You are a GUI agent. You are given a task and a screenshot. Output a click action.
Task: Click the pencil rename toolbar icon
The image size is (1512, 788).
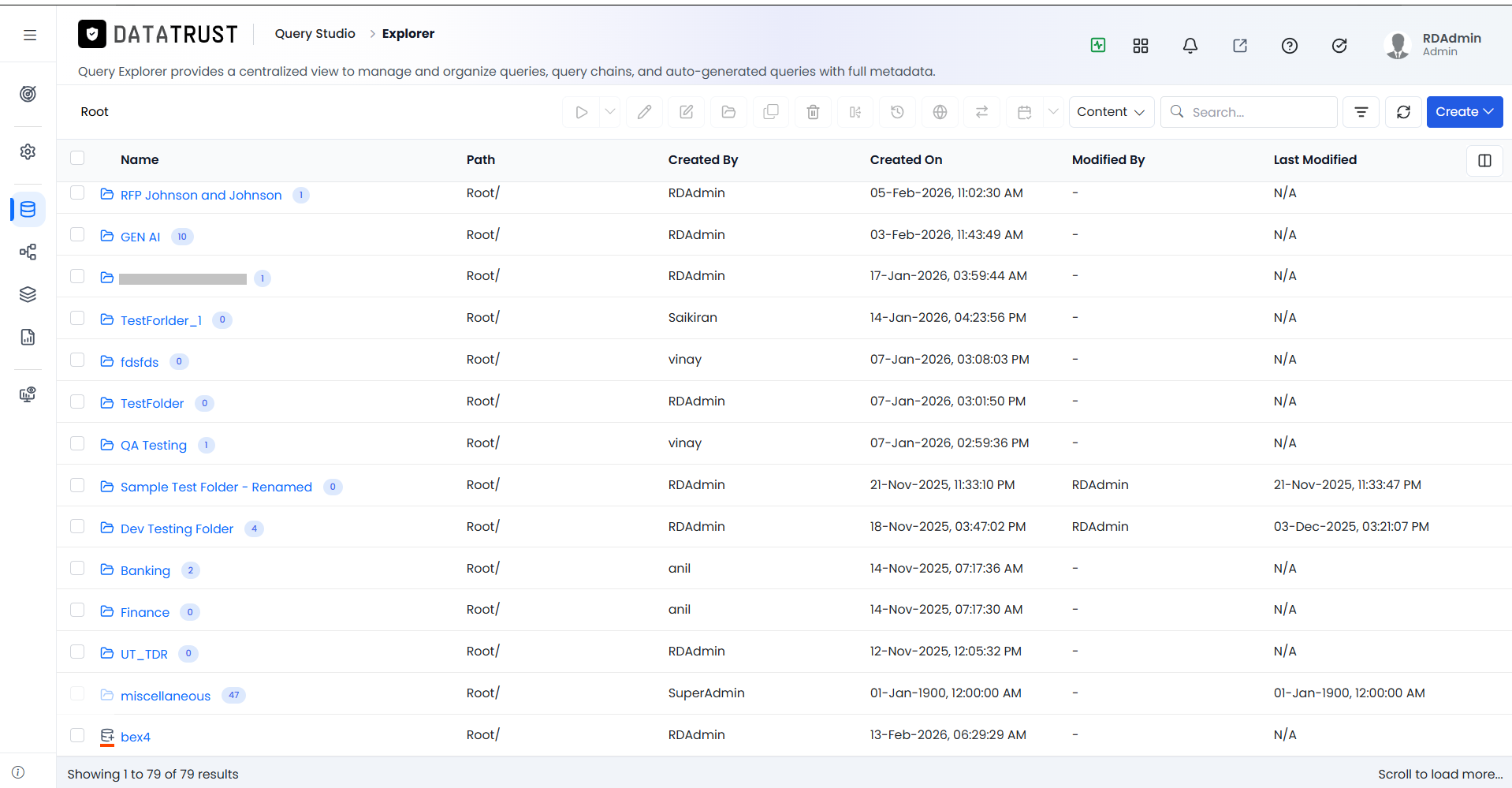[644, 112]
